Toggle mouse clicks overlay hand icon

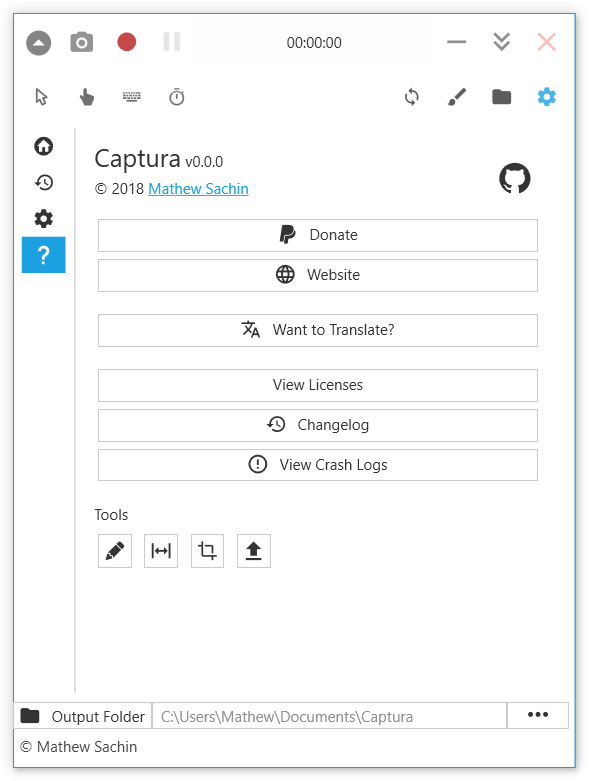[87, 97]
